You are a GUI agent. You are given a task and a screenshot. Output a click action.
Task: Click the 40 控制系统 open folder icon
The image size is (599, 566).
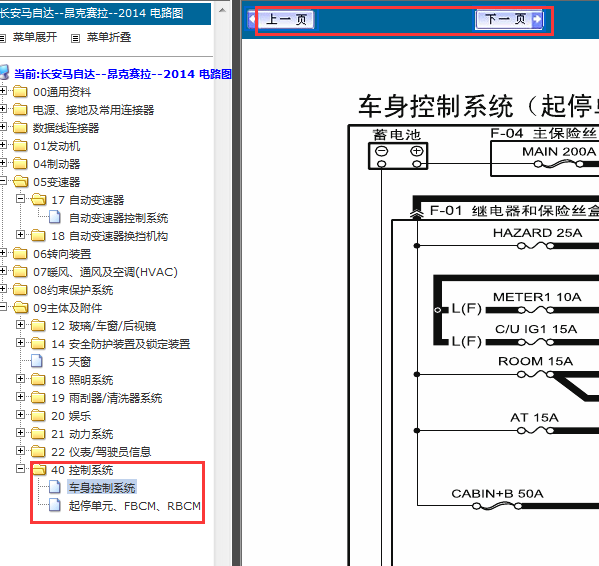click(x=39, y=469)
